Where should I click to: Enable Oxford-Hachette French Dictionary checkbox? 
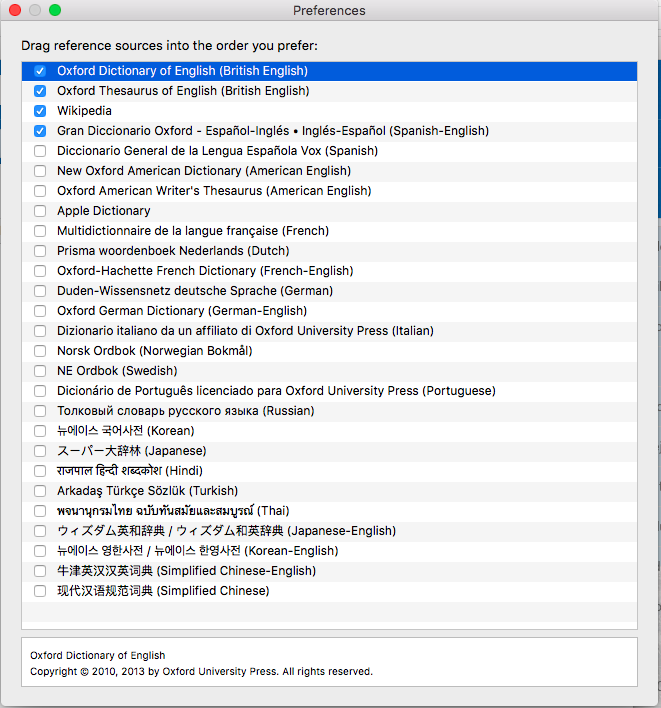coord(40,271)
